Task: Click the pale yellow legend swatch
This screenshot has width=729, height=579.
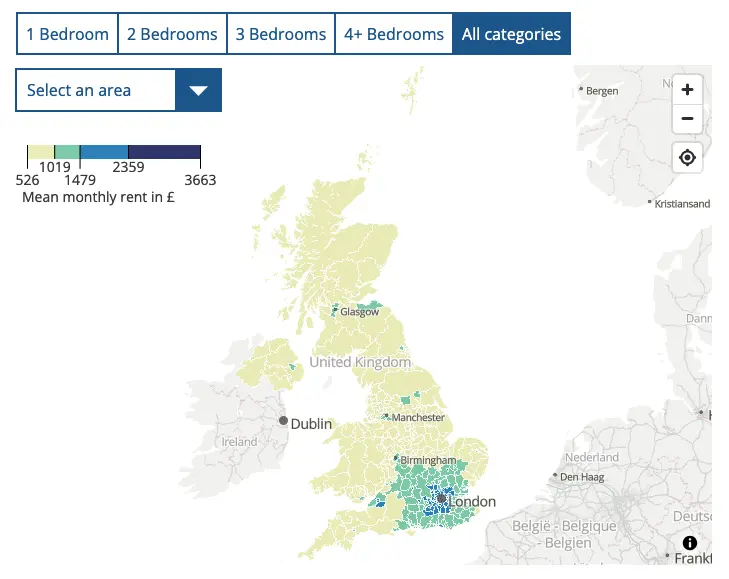Action: click(x=41, y=152)
